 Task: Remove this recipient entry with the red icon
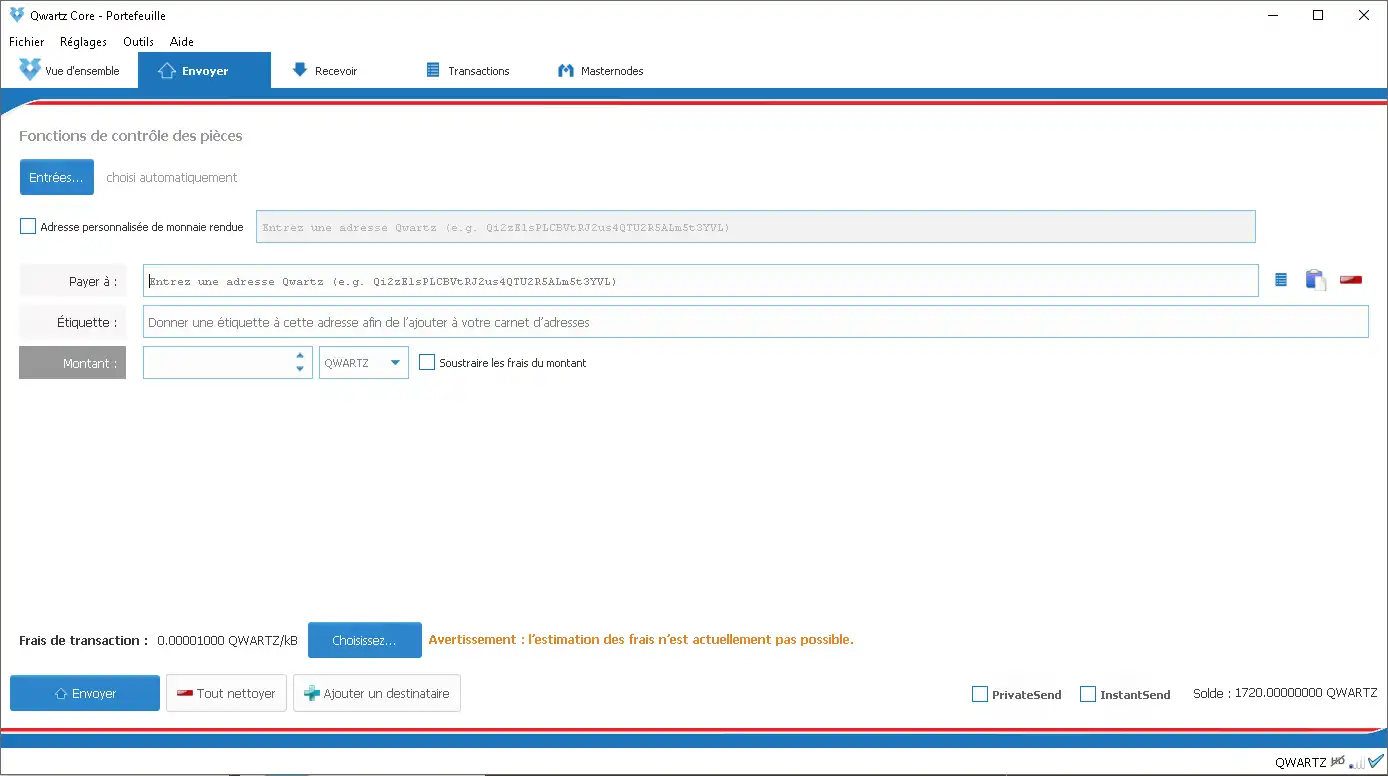pyautogui.click(x=1351, y=280)
